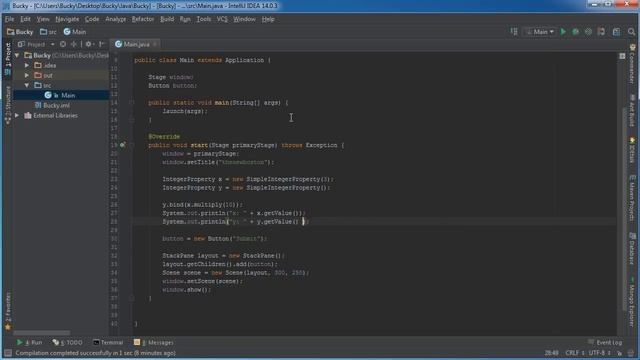Toggle fold marker at the main method closing brace
The width and height of the screenshot is (640, 360).
(132, 120)
